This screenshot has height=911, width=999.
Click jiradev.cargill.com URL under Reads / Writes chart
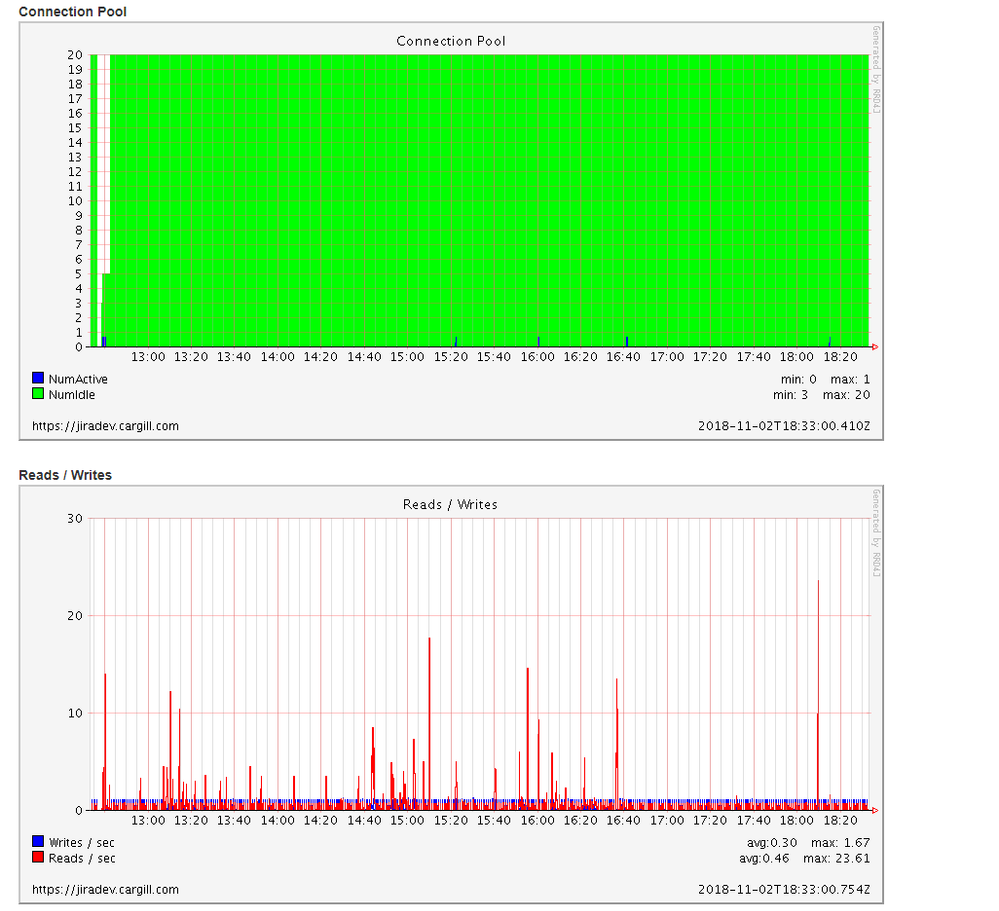(105, 889)
